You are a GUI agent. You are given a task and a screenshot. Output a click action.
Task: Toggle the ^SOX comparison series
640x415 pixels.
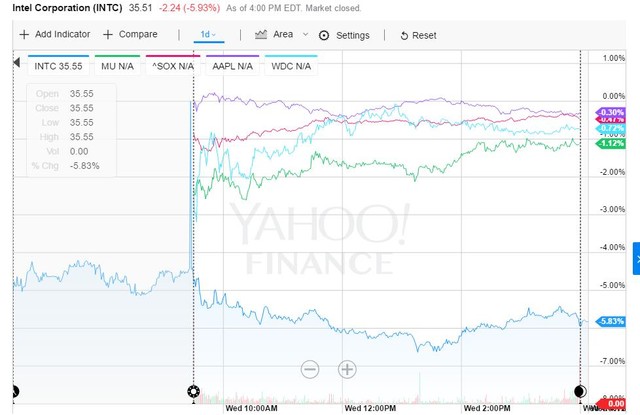click(170, 66)
